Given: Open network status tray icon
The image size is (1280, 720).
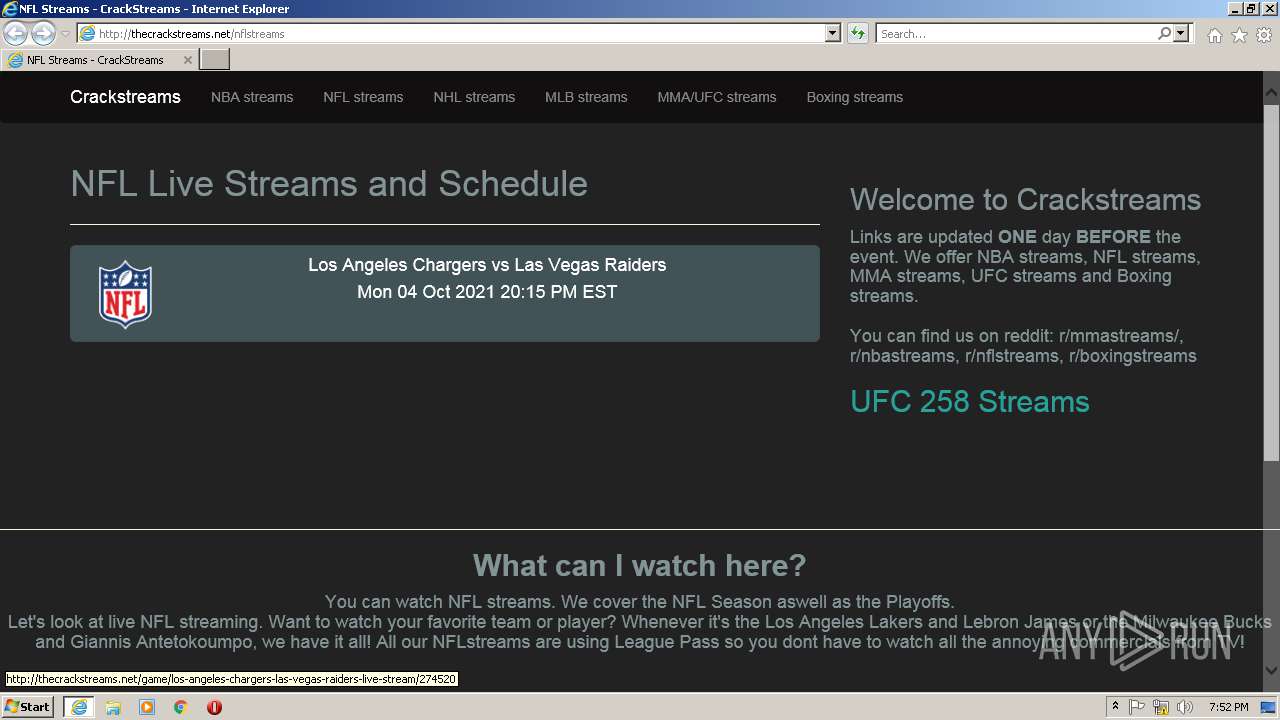Looking at the screenshot, I should pos(1161,707).
